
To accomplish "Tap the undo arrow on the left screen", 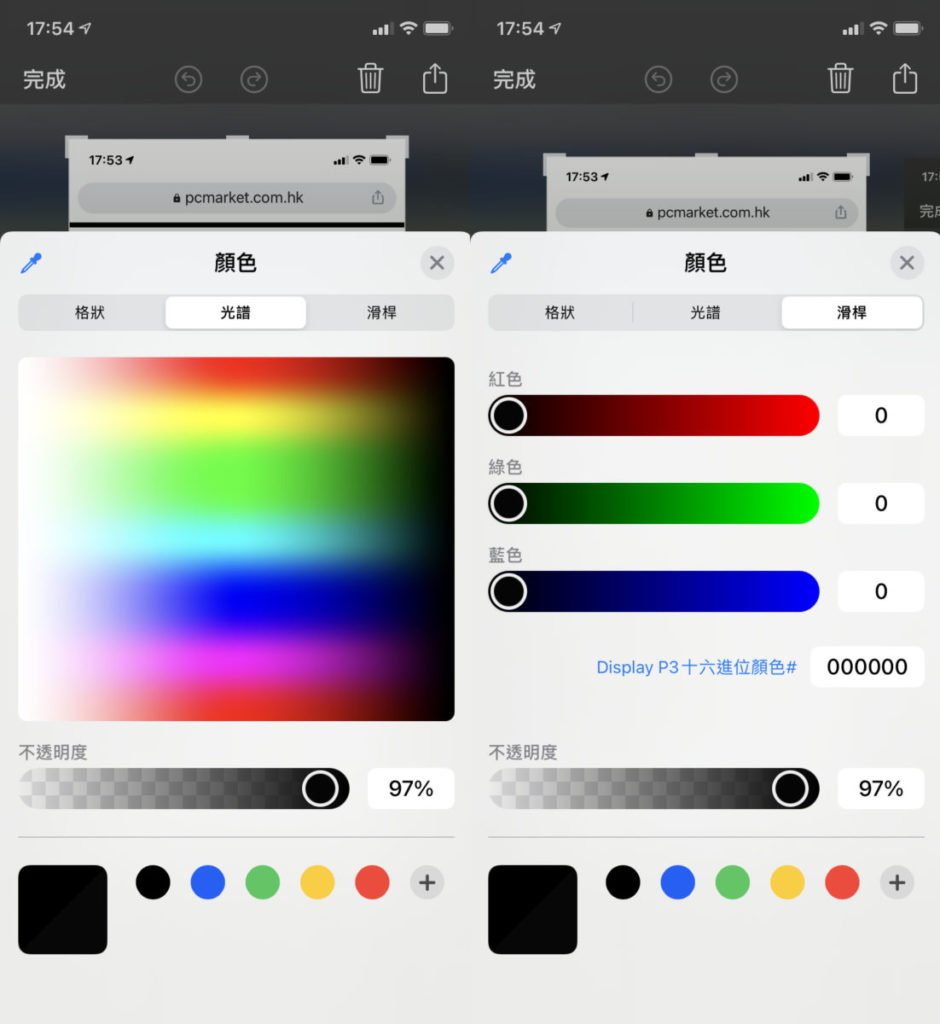I will click(188, 80).
